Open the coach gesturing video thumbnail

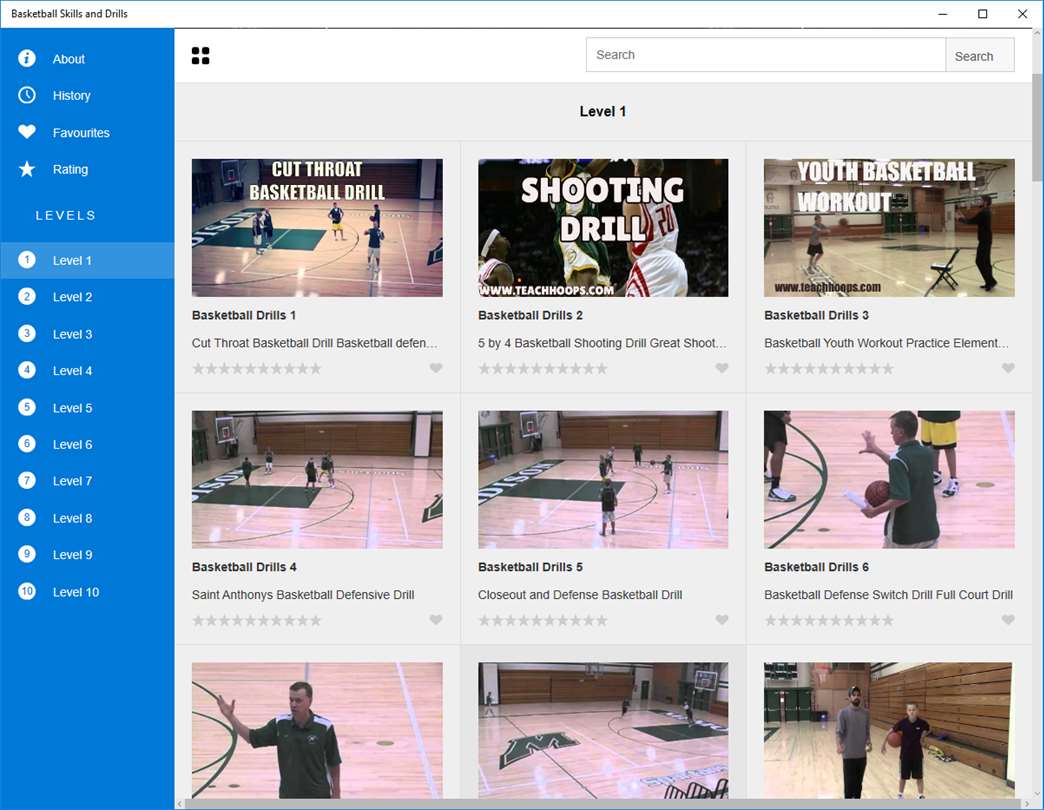pyautogui.click(x=317, y=730)
